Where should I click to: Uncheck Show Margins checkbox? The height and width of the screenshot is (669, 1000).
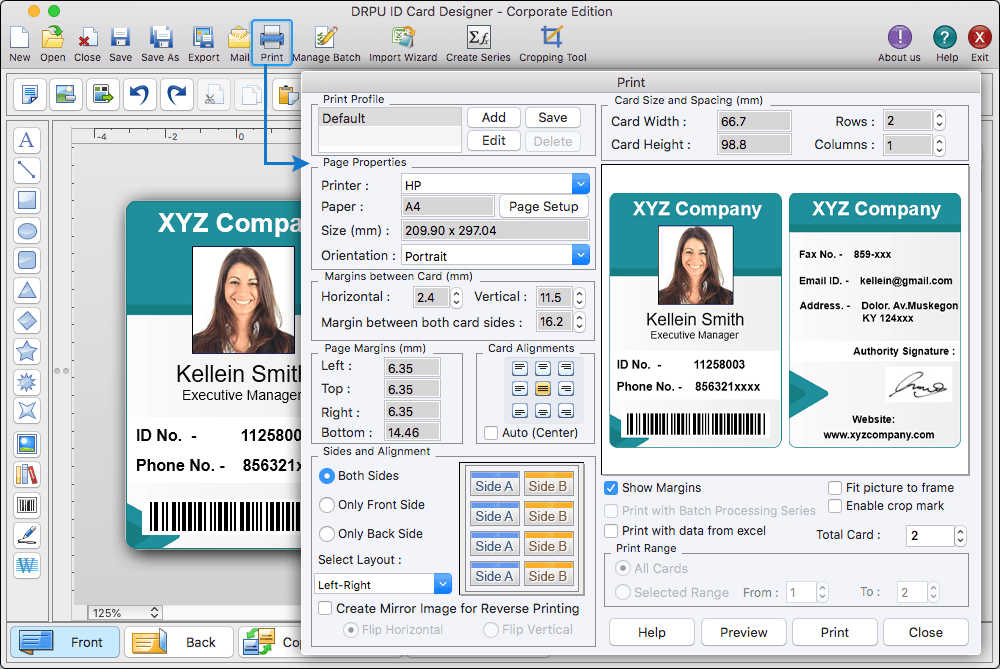(x=611, y=488)
